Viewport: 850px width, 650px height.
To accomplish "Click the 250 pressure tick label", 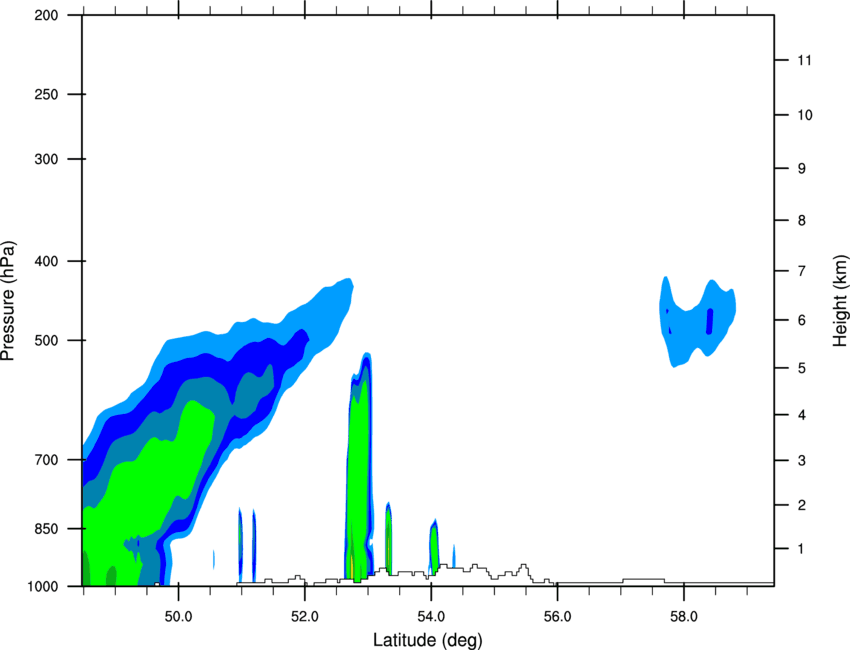I will [46, 94].
